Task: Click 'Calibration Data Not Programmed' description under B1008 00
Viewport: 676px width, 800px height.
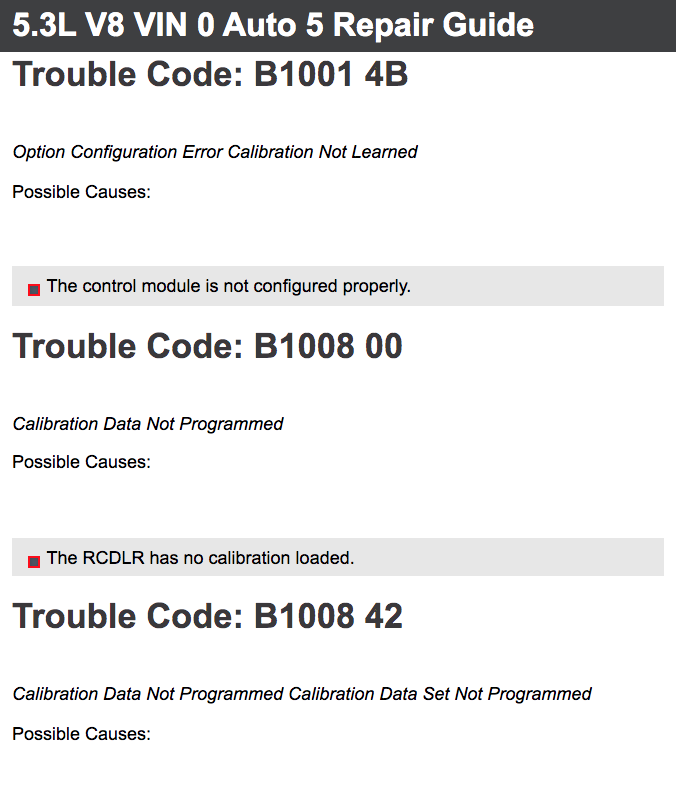Action: click(x=148, y=424)
